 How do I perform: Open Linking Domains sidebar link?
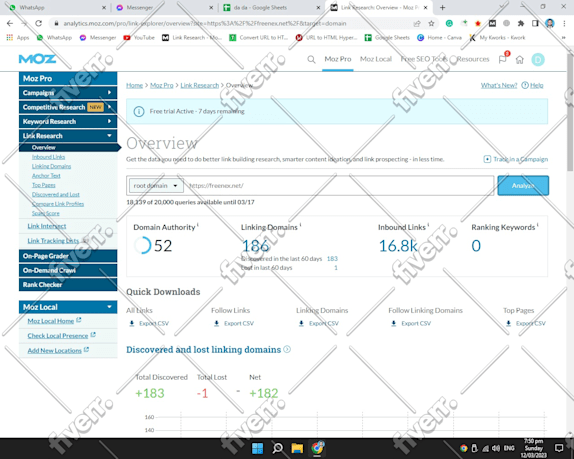(51, 166)
